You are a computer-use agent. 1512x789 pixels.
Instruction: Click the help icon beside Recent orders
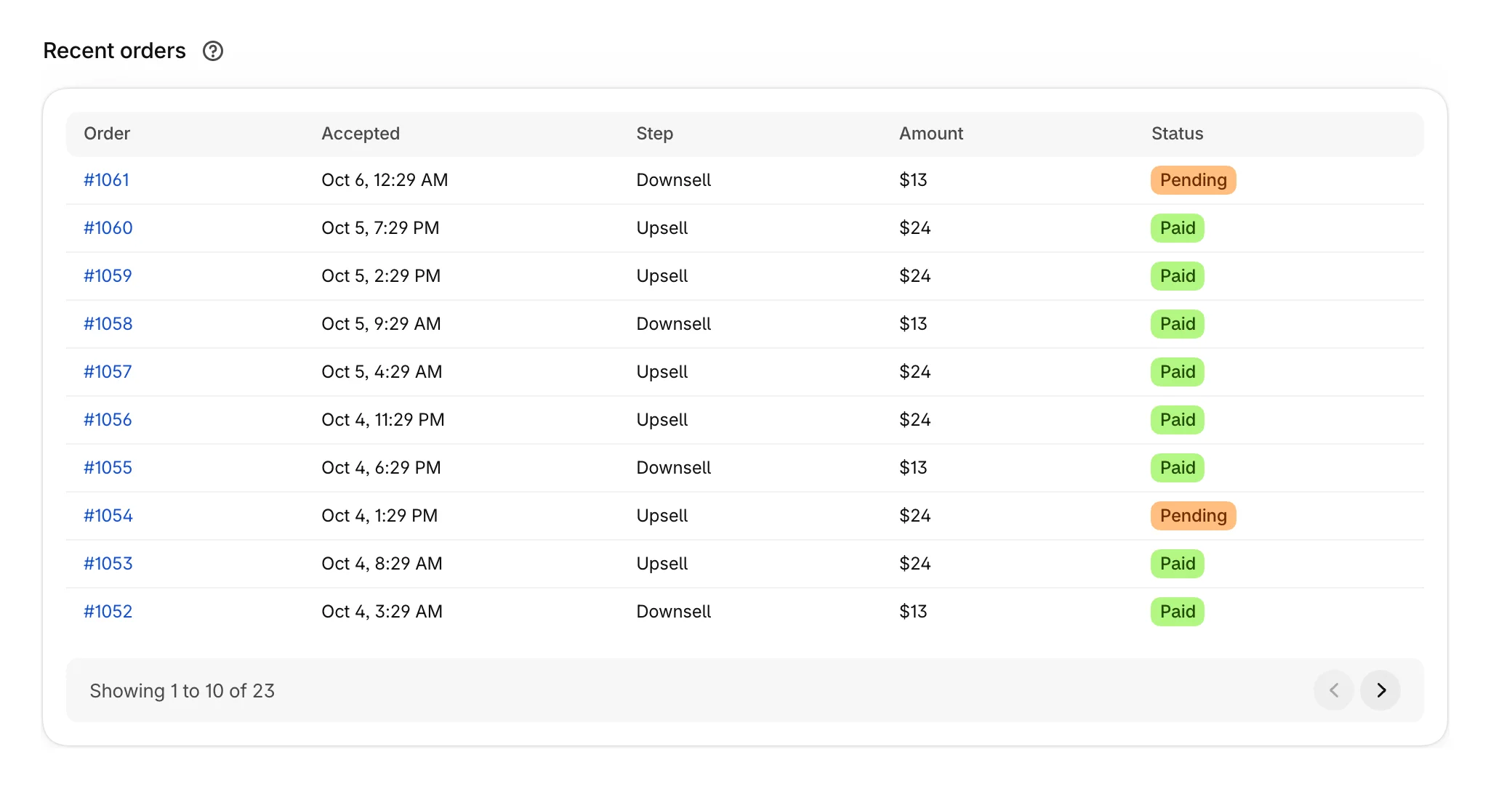pos(213,51)
